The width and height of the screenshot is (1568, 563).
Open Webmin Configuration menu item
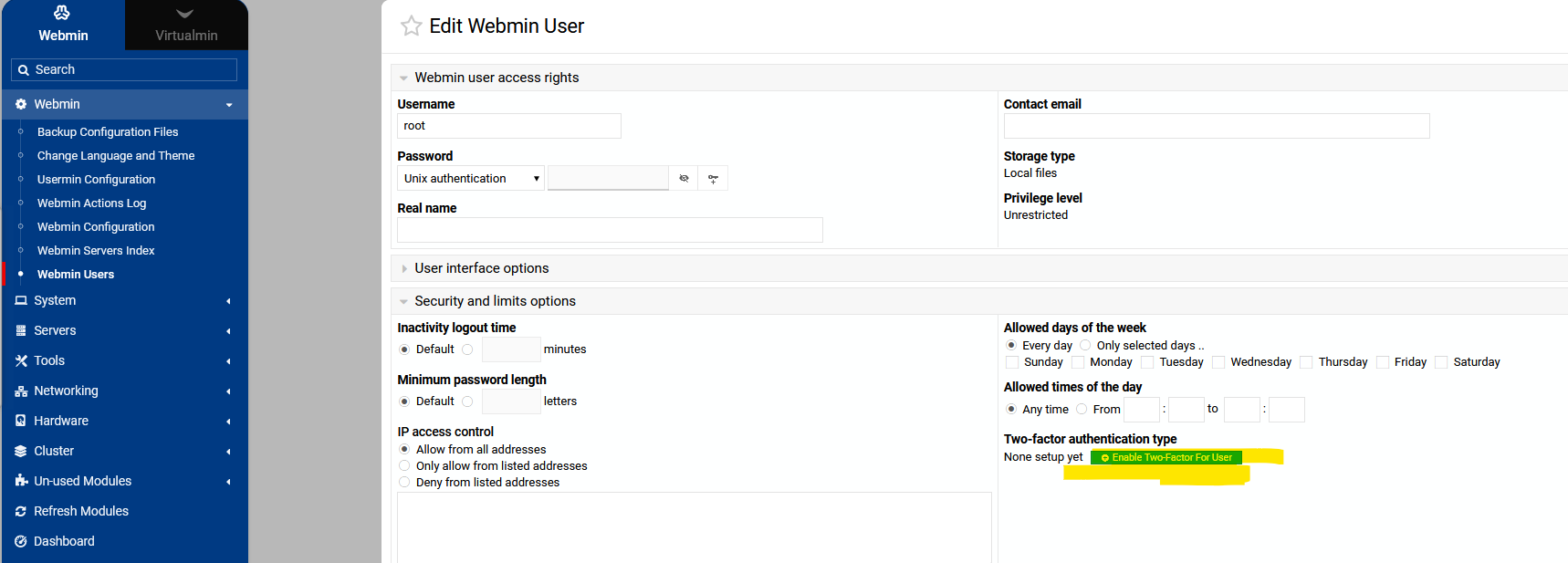pos(96,226)
